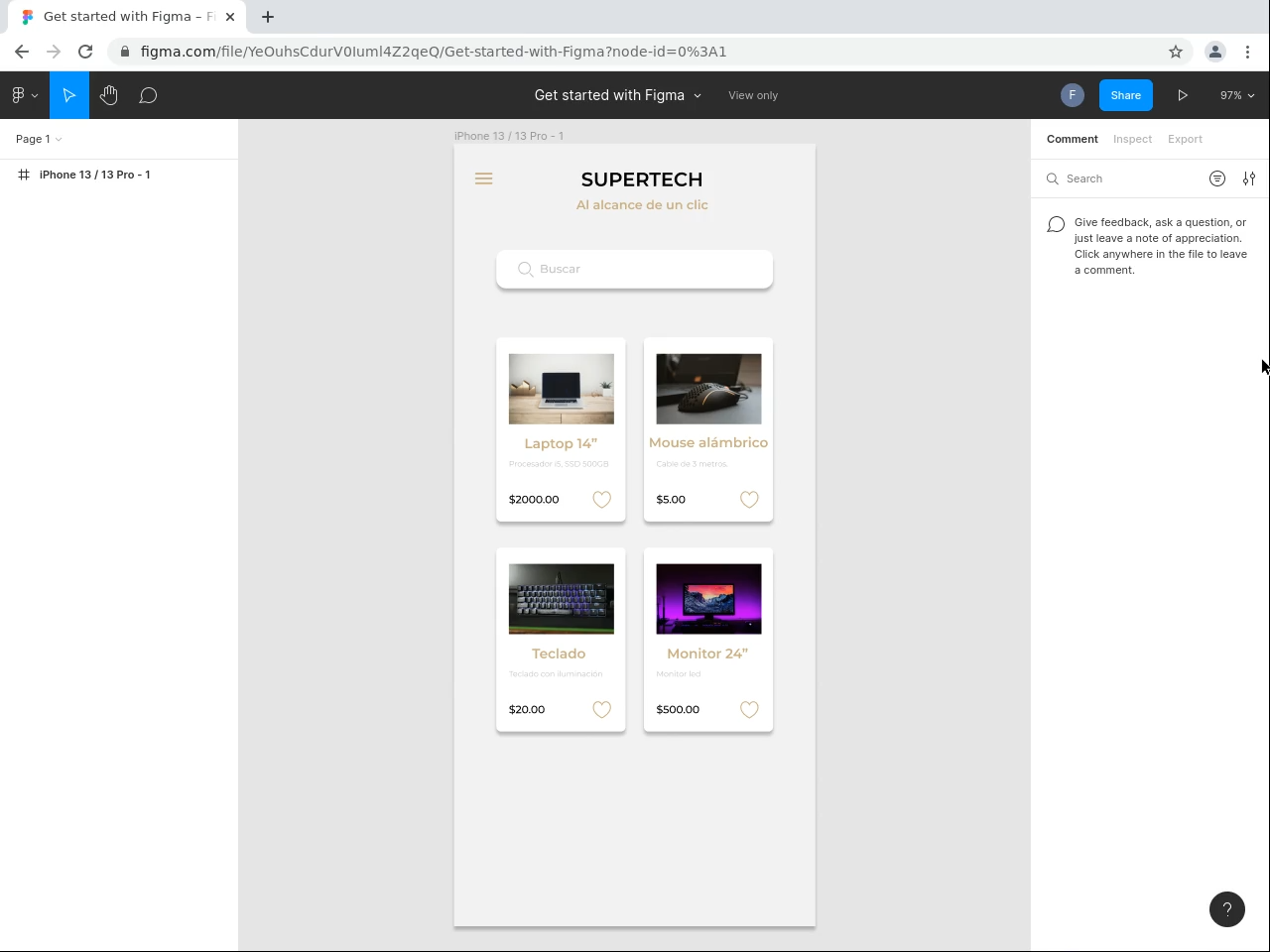Click the Monitor 24" product name
The height and width of the screenshot is (952, 1270).
tap(707, 654)
